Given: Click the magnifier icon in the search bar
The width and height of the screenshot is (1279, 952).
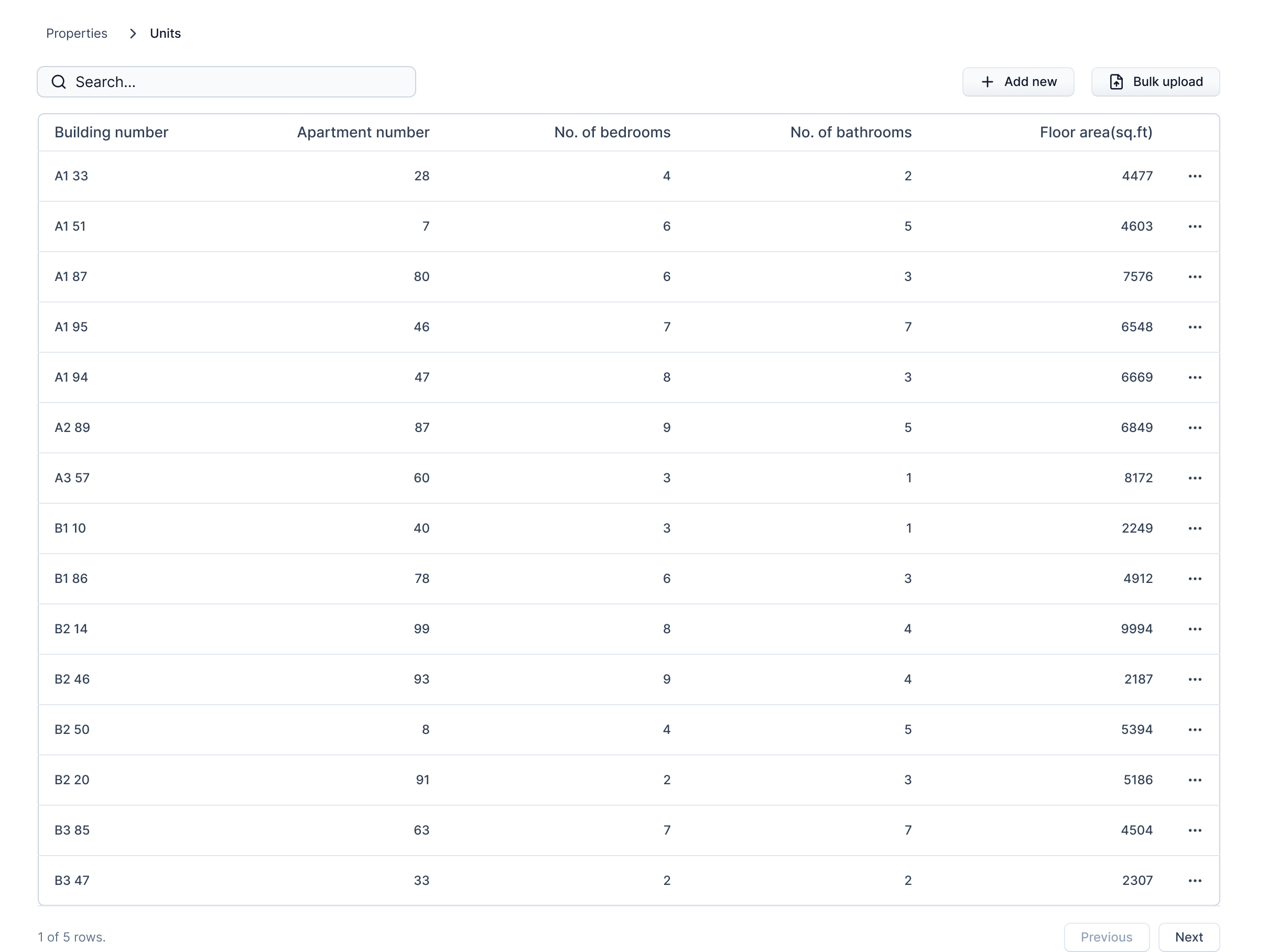Looking at the screenshot, I should point(59,82).
